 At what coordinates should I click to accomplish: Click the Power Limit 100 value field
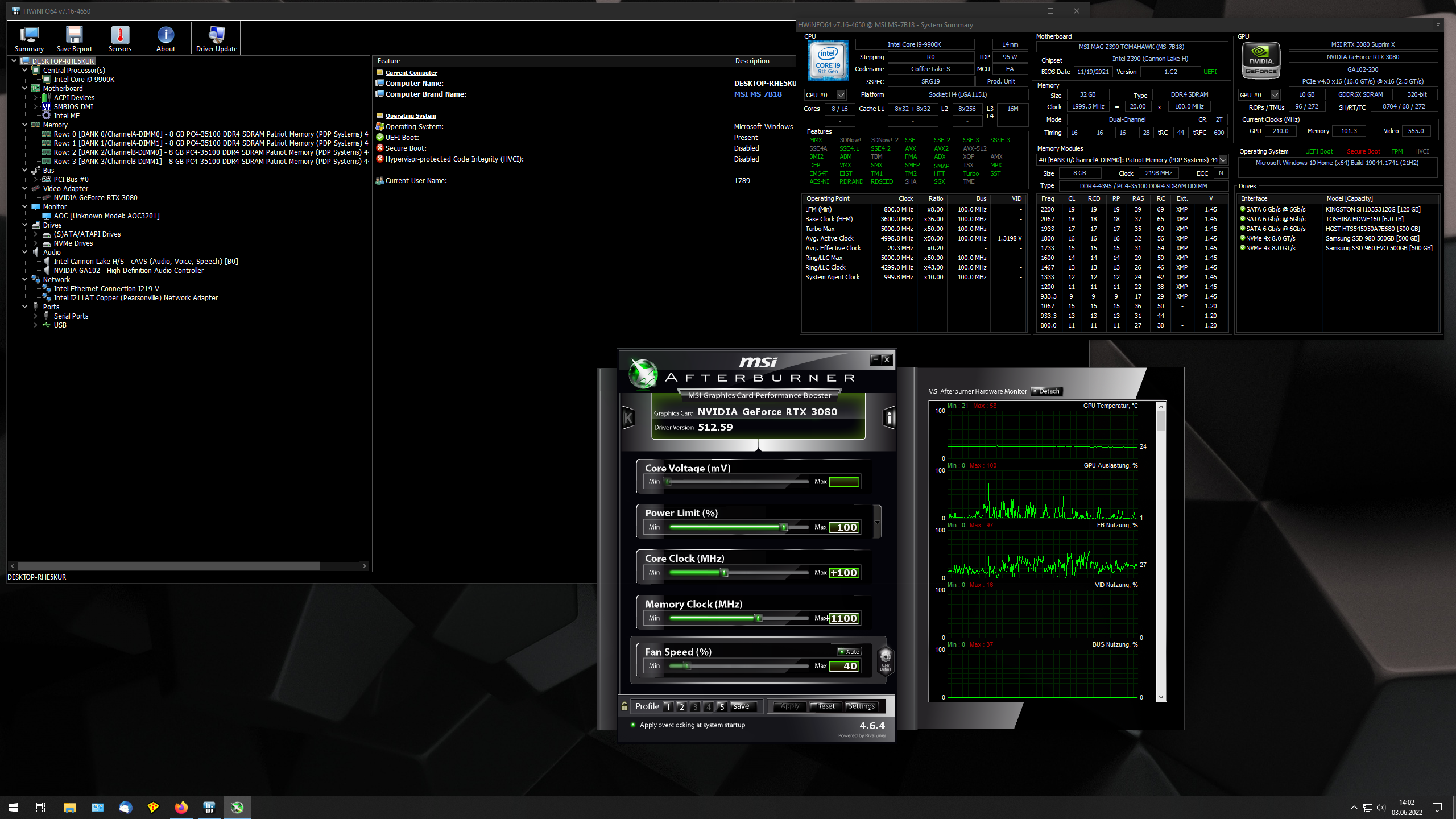pyautogui.click(x=844, y=527)
